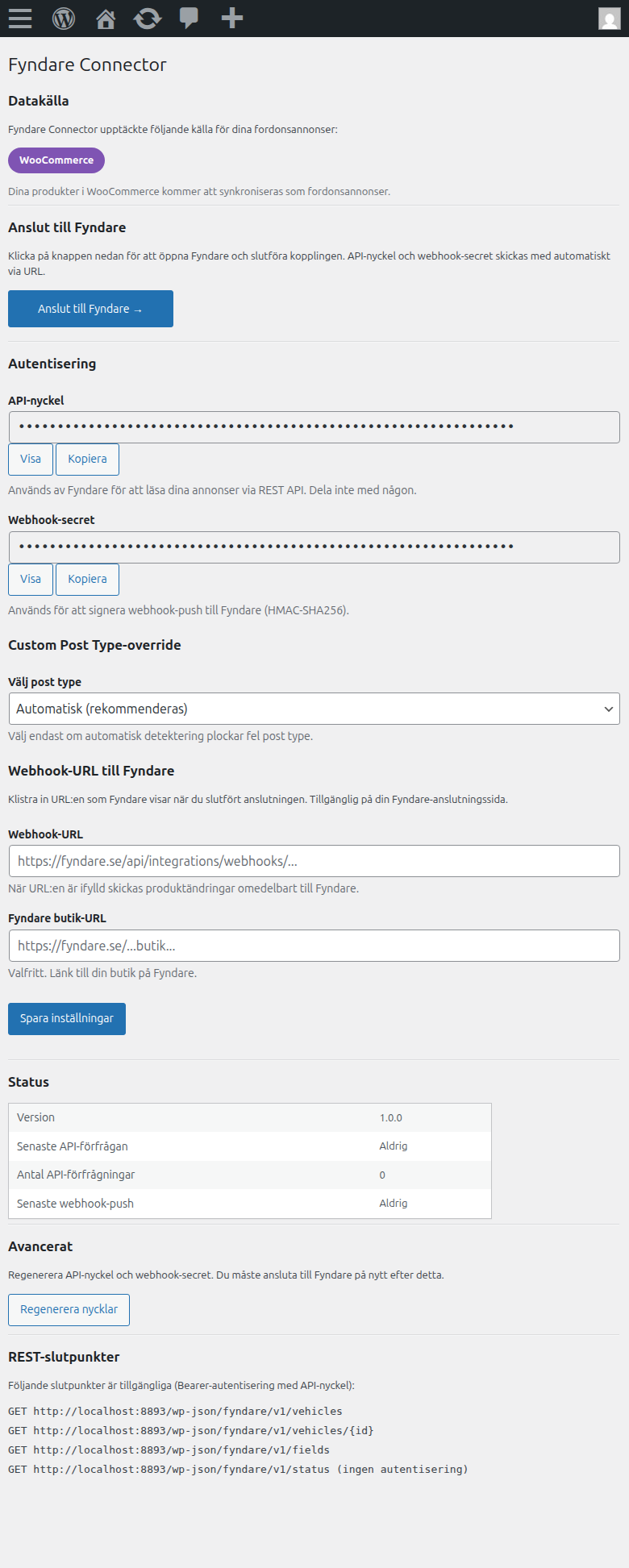Click the Webhook-URL input field
629x1568 pixels.
click(x=314, y=860)
